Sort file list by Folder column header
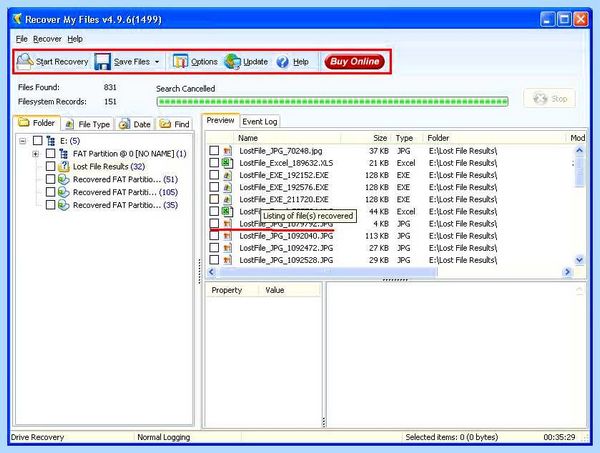The width and height of the screenshot is (600, 453). (494, 138)
